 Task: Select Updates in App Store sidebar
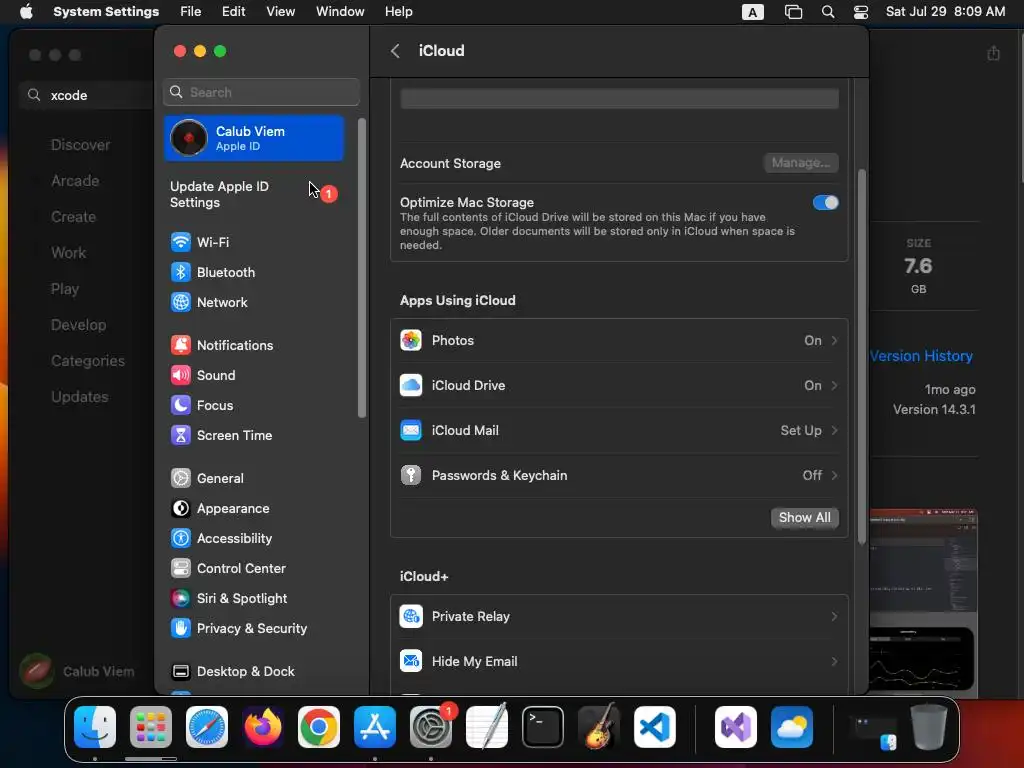pos(80,397)
